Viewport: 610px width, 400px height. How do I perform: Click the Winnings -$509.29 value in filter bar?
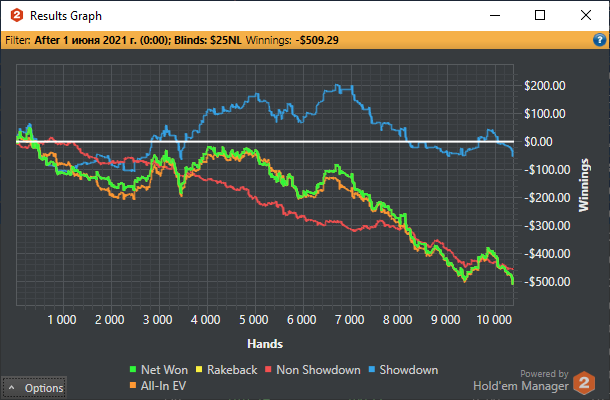coord(317,40)
